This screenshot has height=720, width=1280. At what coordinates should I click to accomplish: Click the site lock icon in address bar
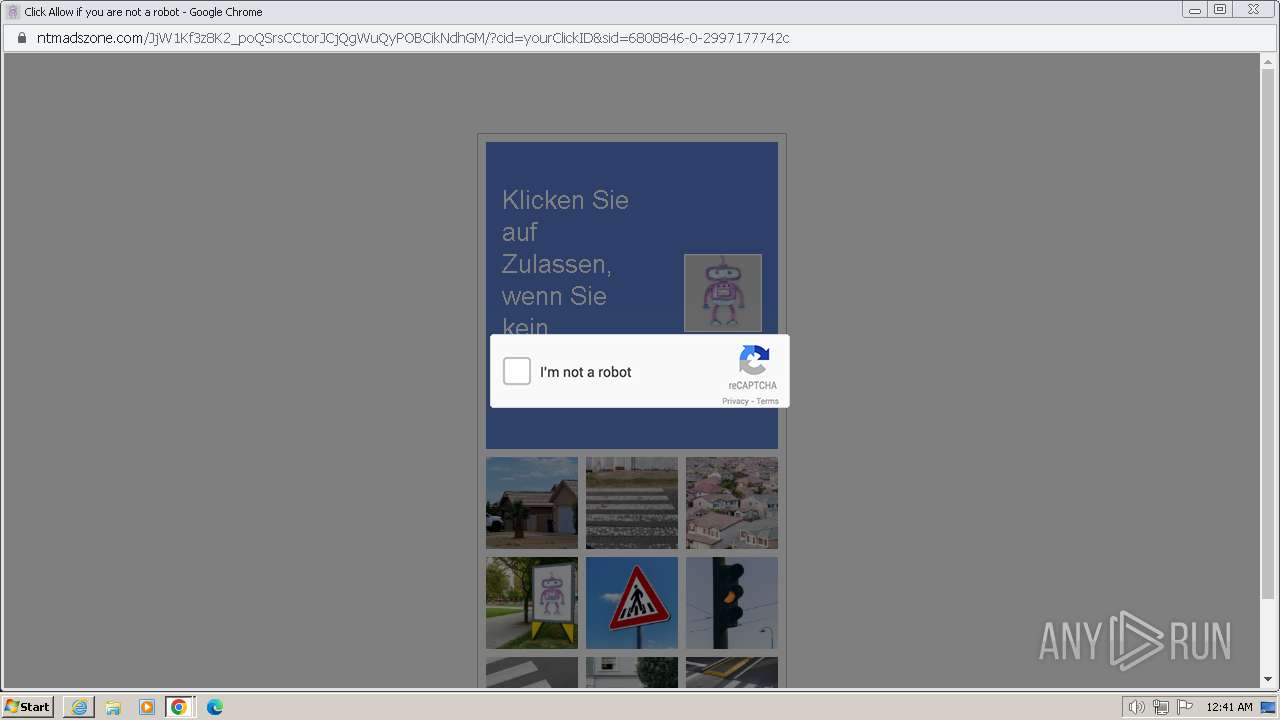pos(21,38)
